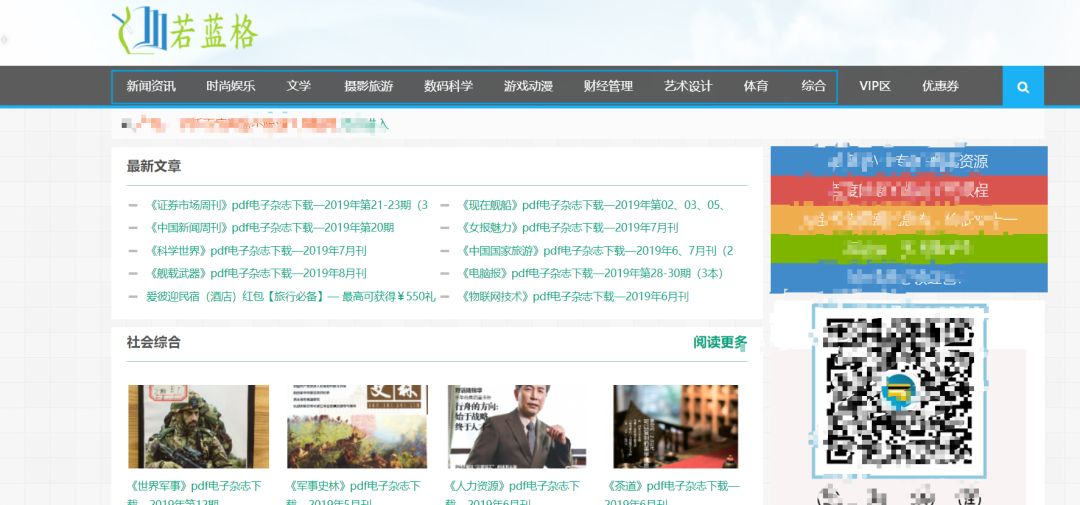Select the 体育 menu item
Screen dimensions: 1080x505
coord(756,86)
